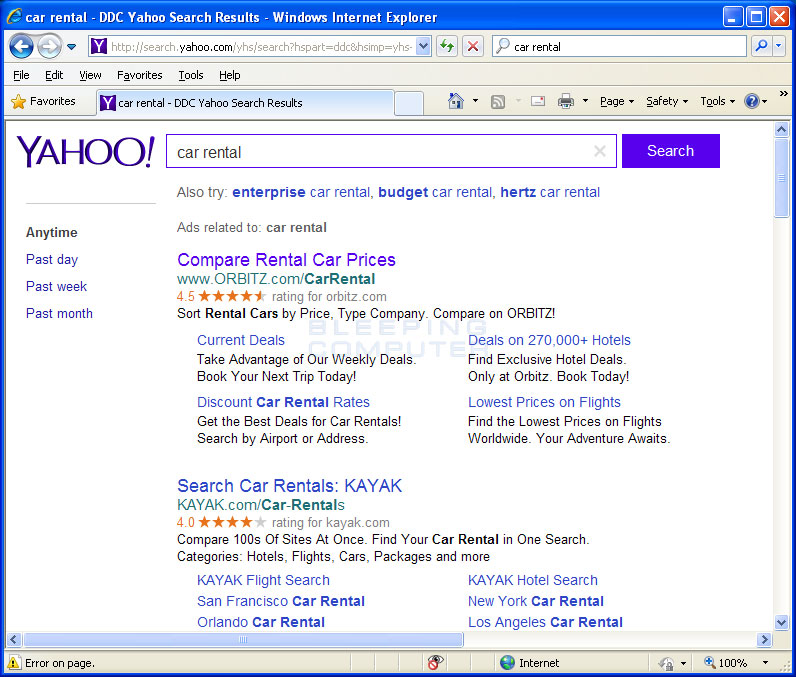796x677 pixels.
Task: Open New York Car Rental link
Action: coord(536,601)
